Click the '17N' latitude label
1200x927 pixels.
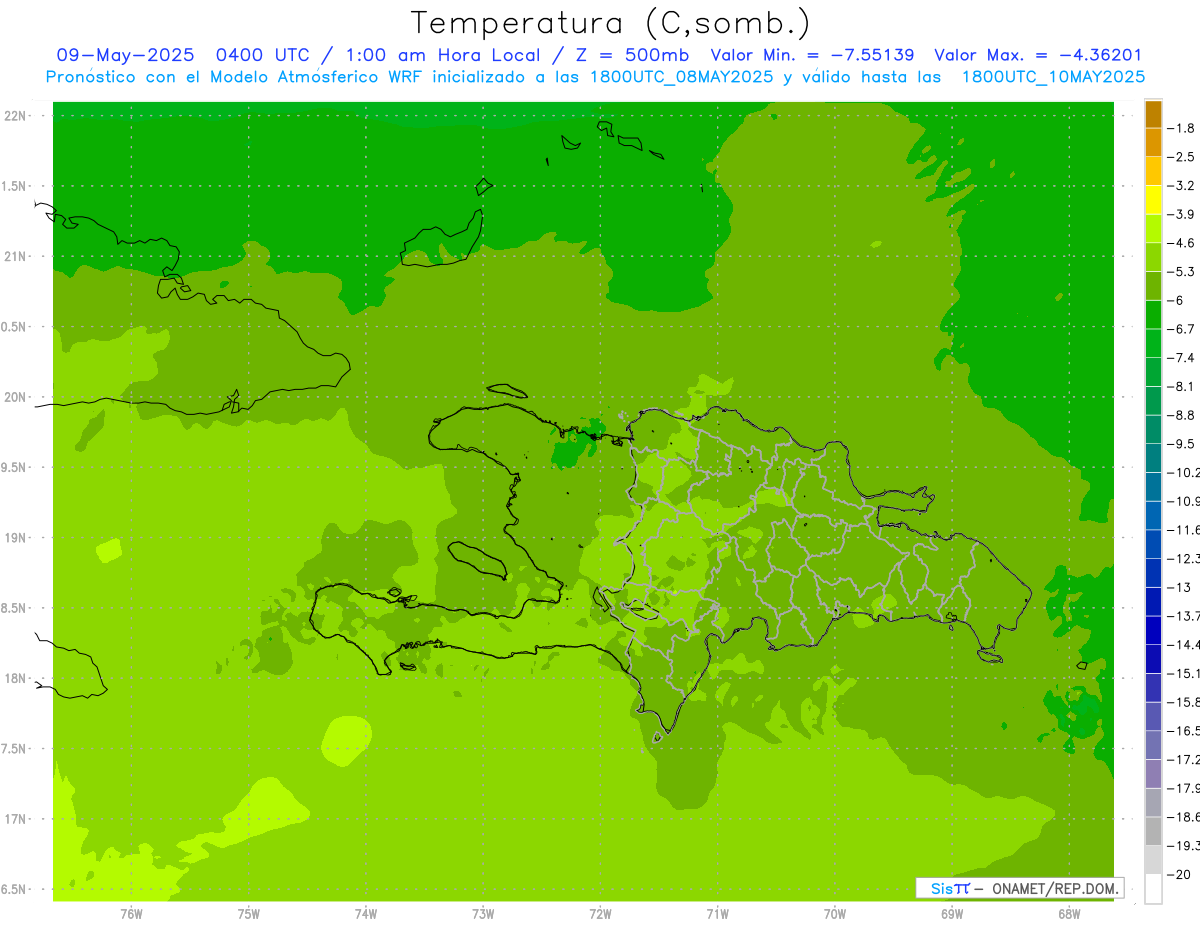tap(17, 820)
